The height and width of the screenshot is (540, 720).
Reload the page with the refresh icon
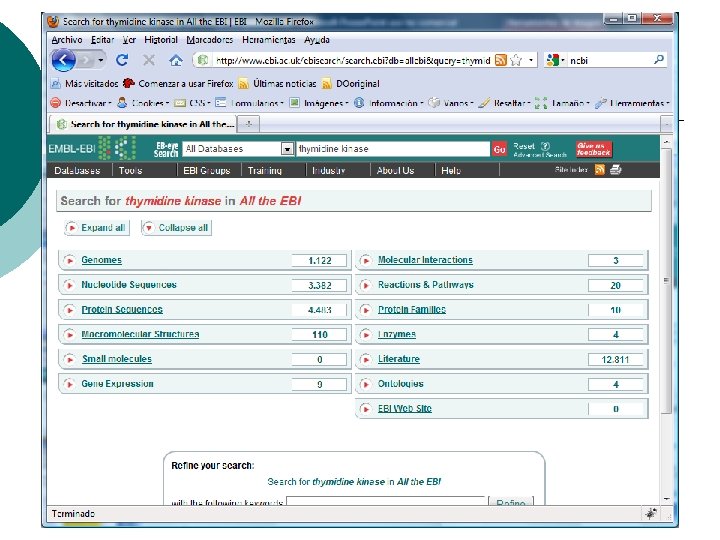(122, 60)
